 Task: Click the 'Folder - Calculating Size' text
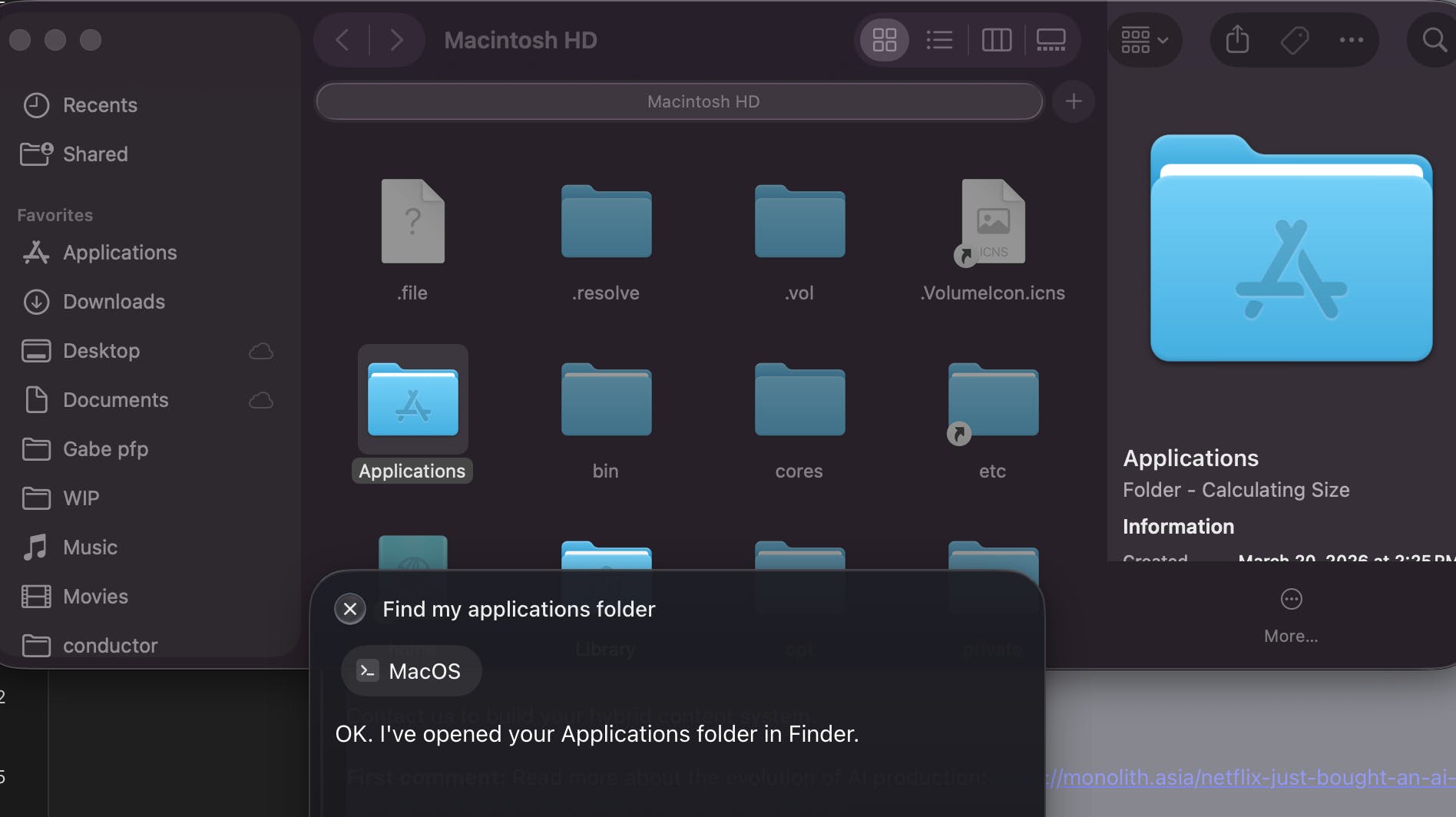(x=1236, y=490)
